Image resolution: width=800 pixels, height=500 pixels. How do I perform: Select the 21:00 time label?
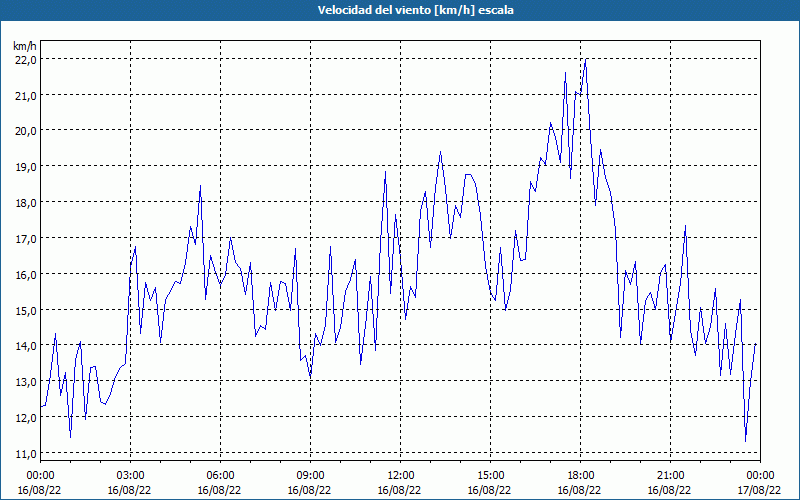tap(670, 476)
